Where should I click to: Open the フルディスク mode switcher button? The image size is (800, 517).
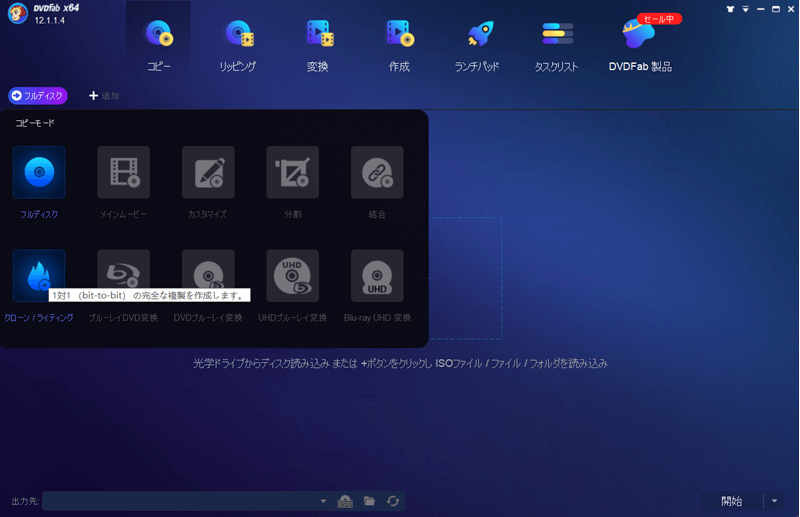click(38, 96)
